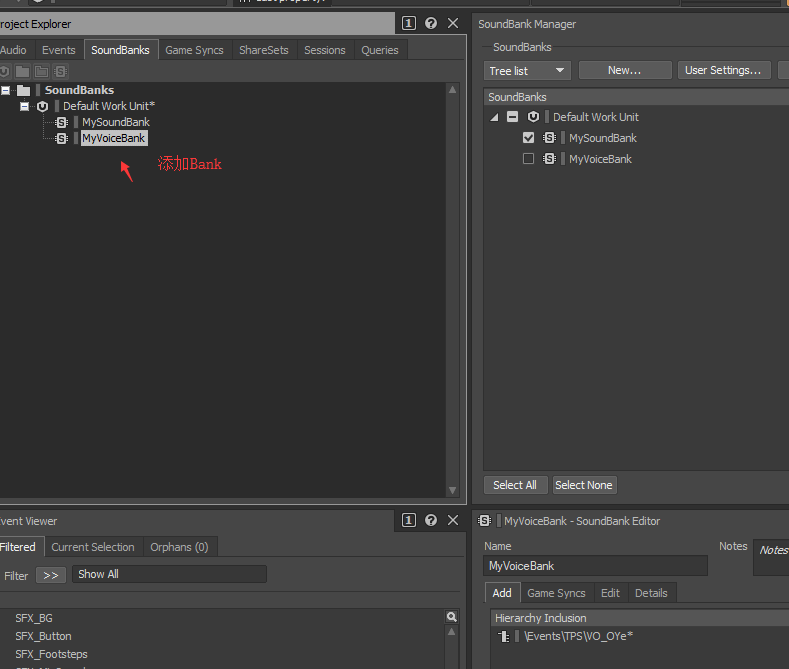Open Sessions tab
789x669 pixels.
(x=325, y=50)
